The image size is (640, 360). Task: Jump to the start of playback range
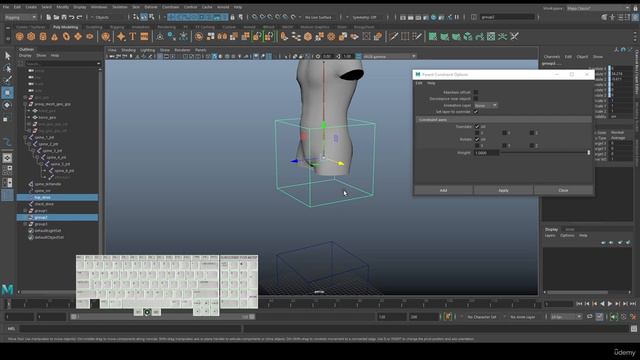coord(579,304)
